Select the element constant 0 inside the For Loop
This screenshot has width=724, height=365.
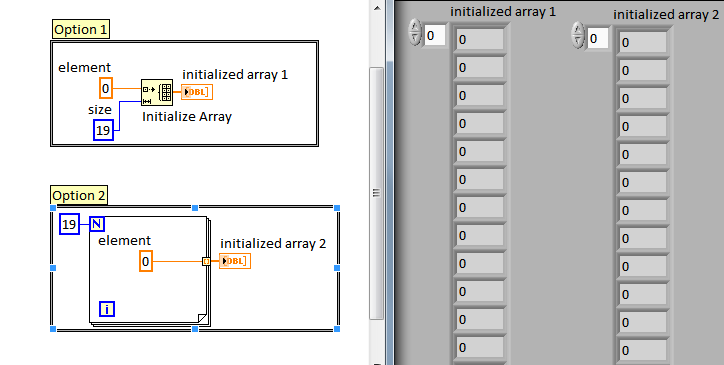click(146, 261)
